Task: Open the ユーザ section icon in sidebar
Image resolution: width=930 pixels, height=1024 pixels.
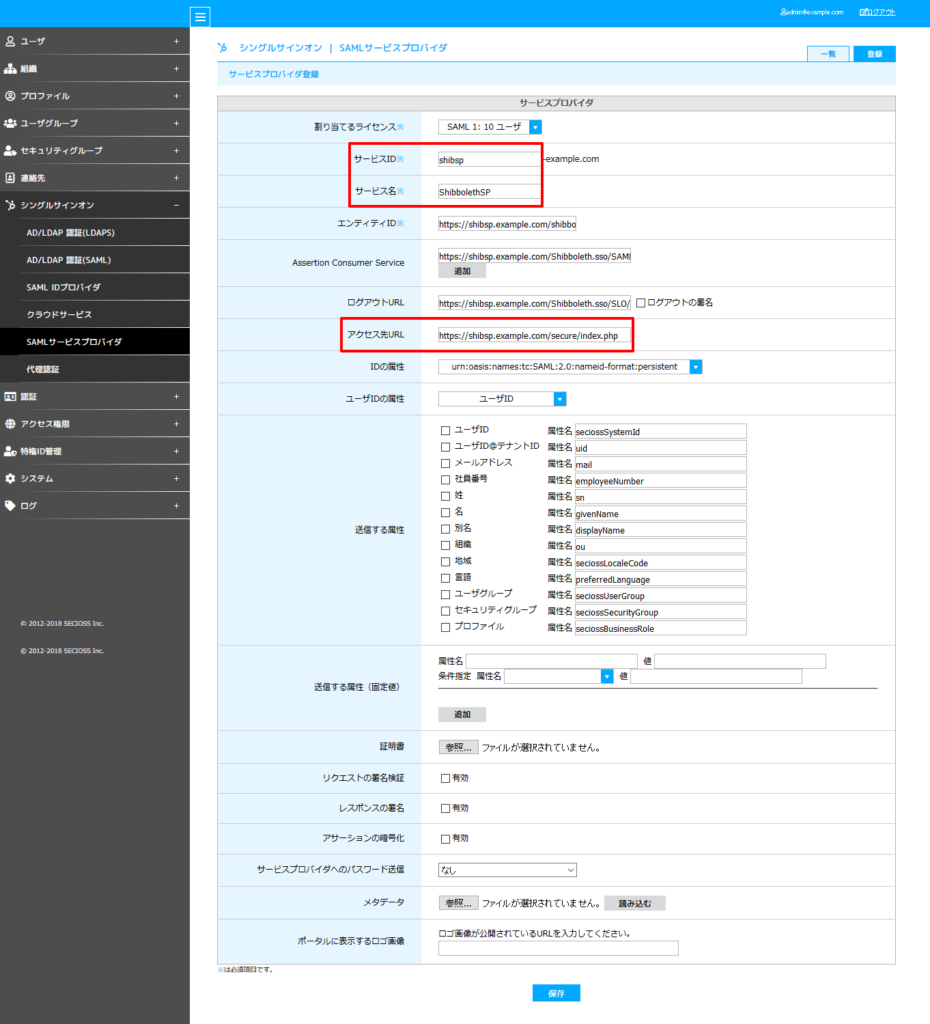Action: (10, 41)
